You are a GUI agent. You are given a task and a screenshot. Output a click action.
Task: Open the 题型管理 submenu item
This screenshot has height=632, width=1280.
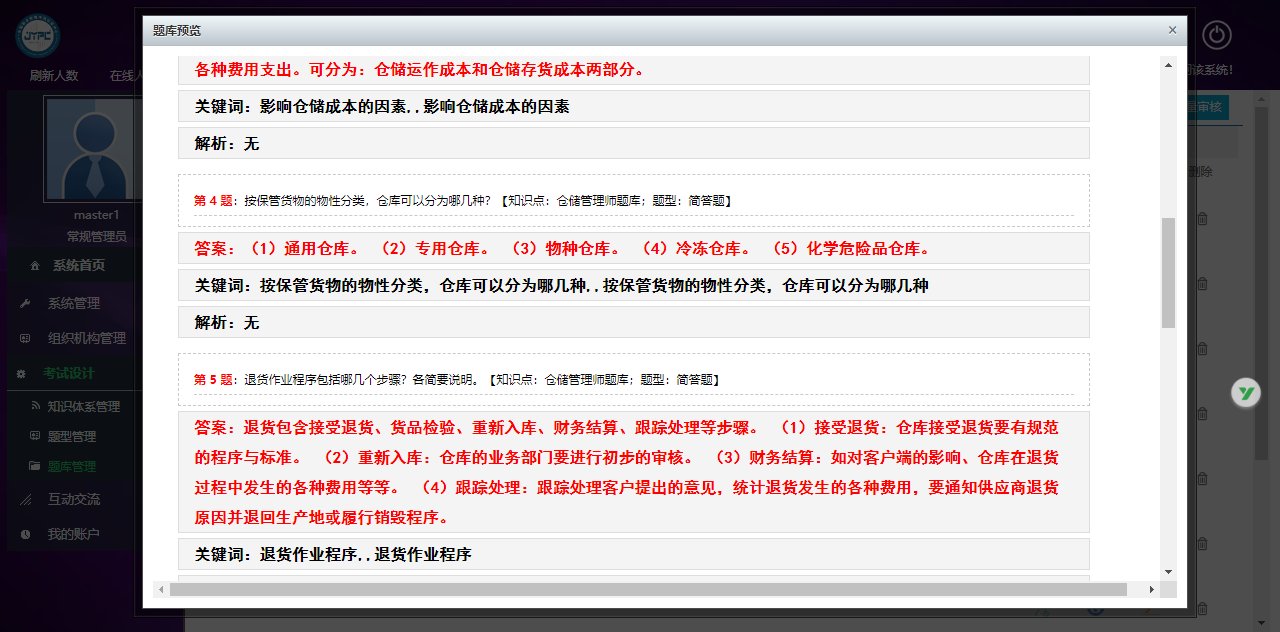pyautogui.click(x=71, y=437)
